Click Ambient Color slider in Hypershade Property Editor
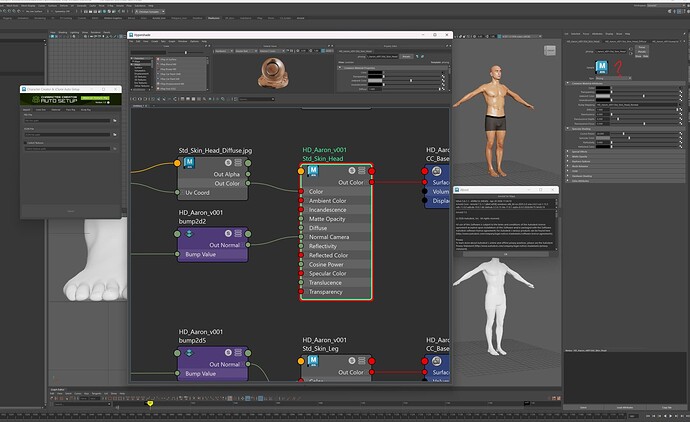The width and height of the screenshot is (690, 422). point(411,81)
